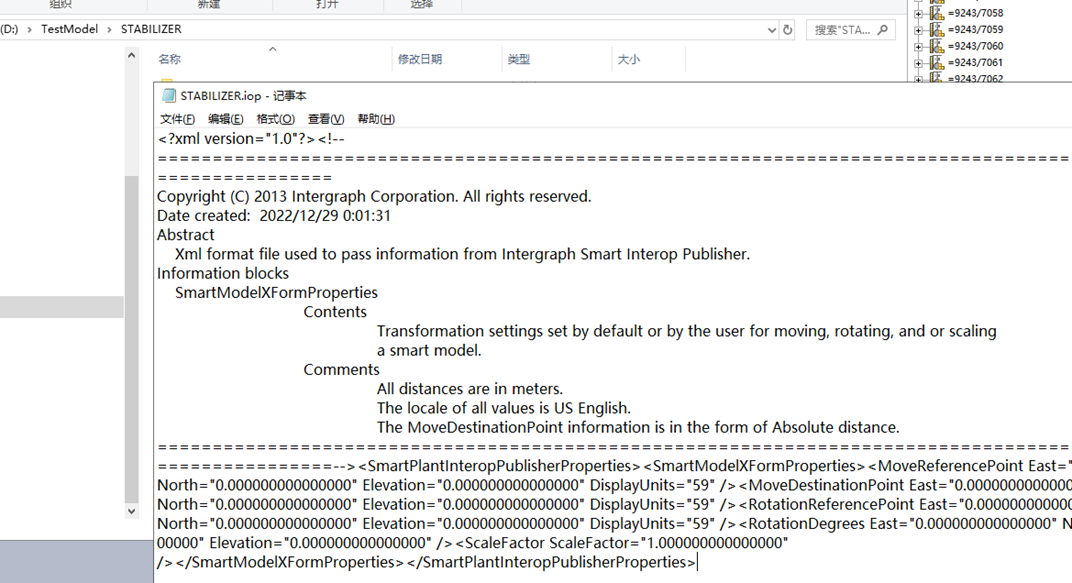
Task: Open the 编辑(E) menu in Notepad
Action: pos(226,119)
